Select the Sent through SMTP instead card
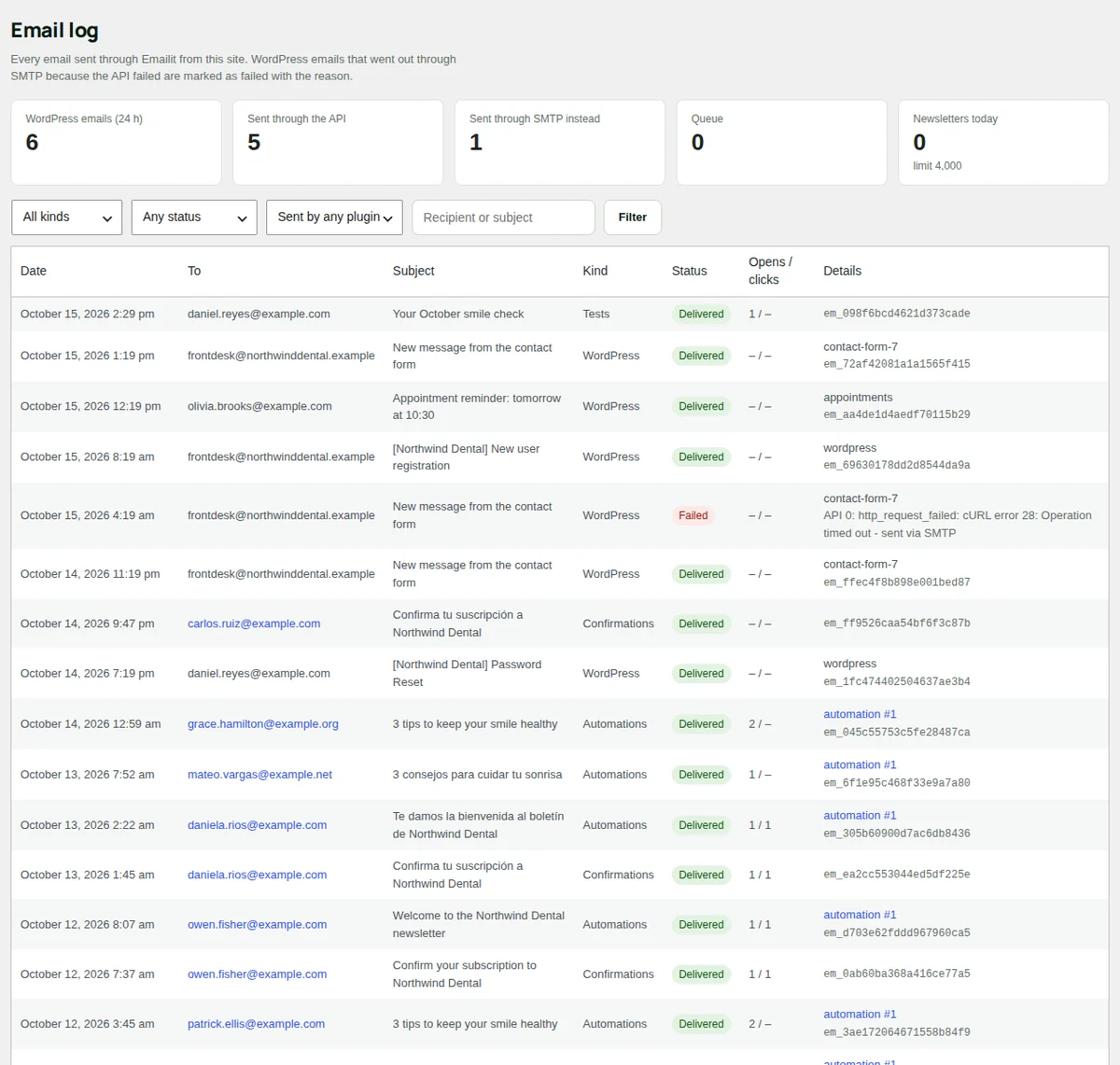This screenshot has height=1065, width=1120. [560, 142]
